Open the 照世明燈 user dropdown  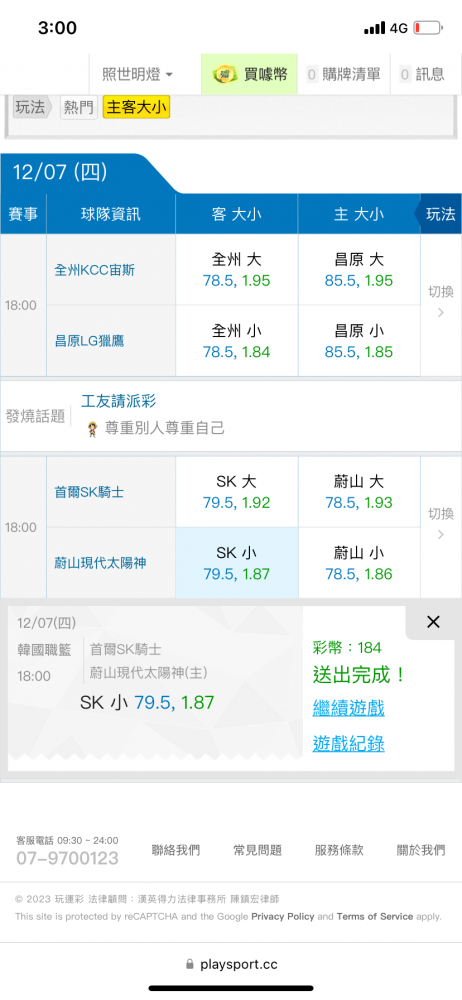click(x=138, y=75)
